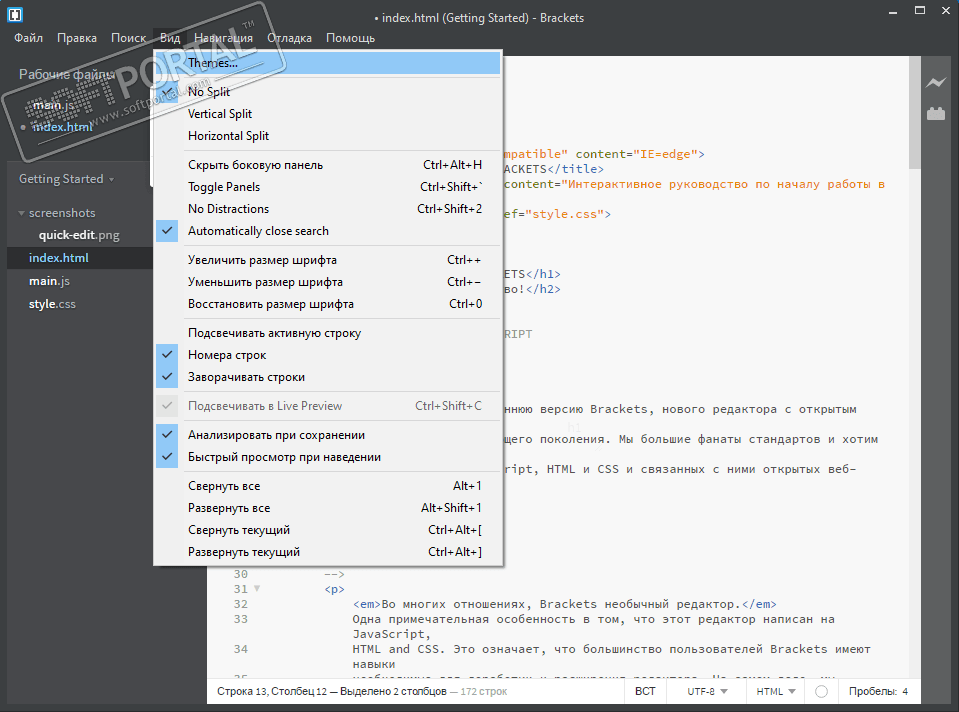Open the Файл menu
Viewport: 959px width, 712px height.
pyautogui.click(x=28, y=38)
